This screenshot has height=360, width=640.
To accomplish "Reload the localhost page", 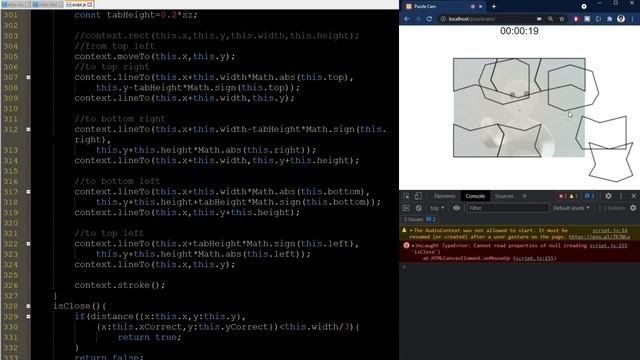I will (x=429, y=19).
